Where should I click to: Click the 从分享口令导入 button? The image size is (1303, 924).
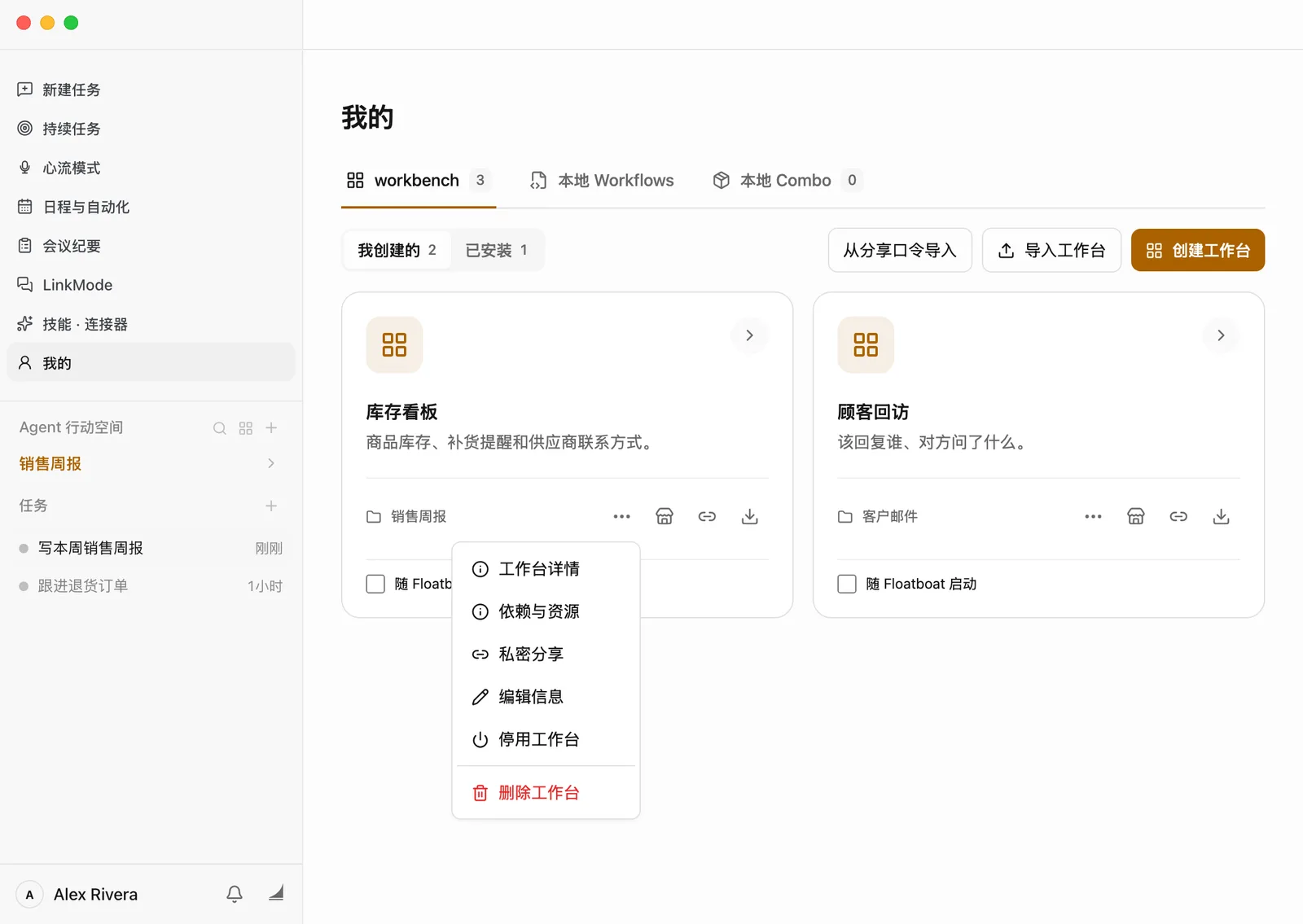pos(900,250)
